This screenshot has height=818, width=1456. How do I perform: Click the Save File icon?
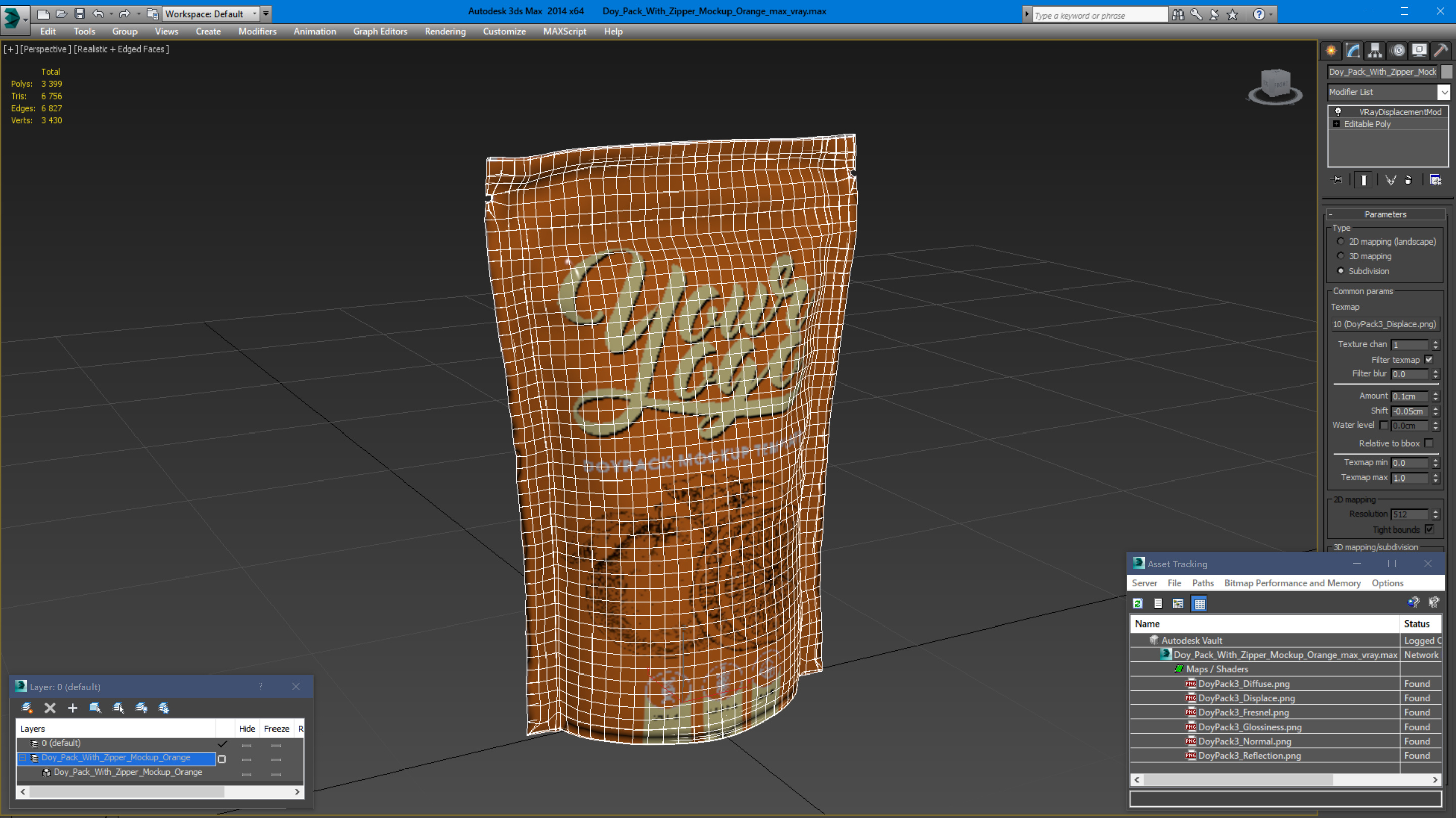80,14
